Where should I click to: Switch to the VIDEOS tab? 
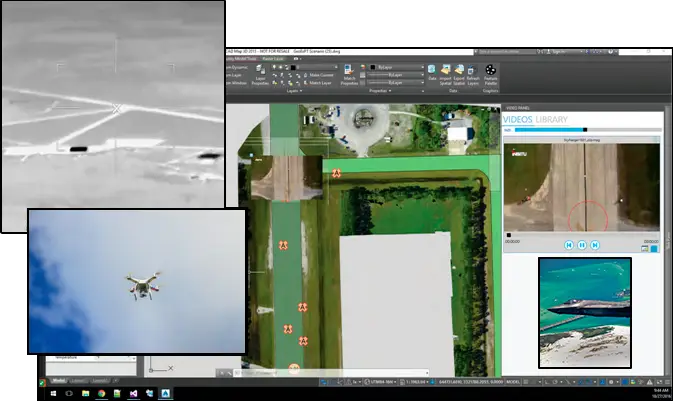point(518,119)
